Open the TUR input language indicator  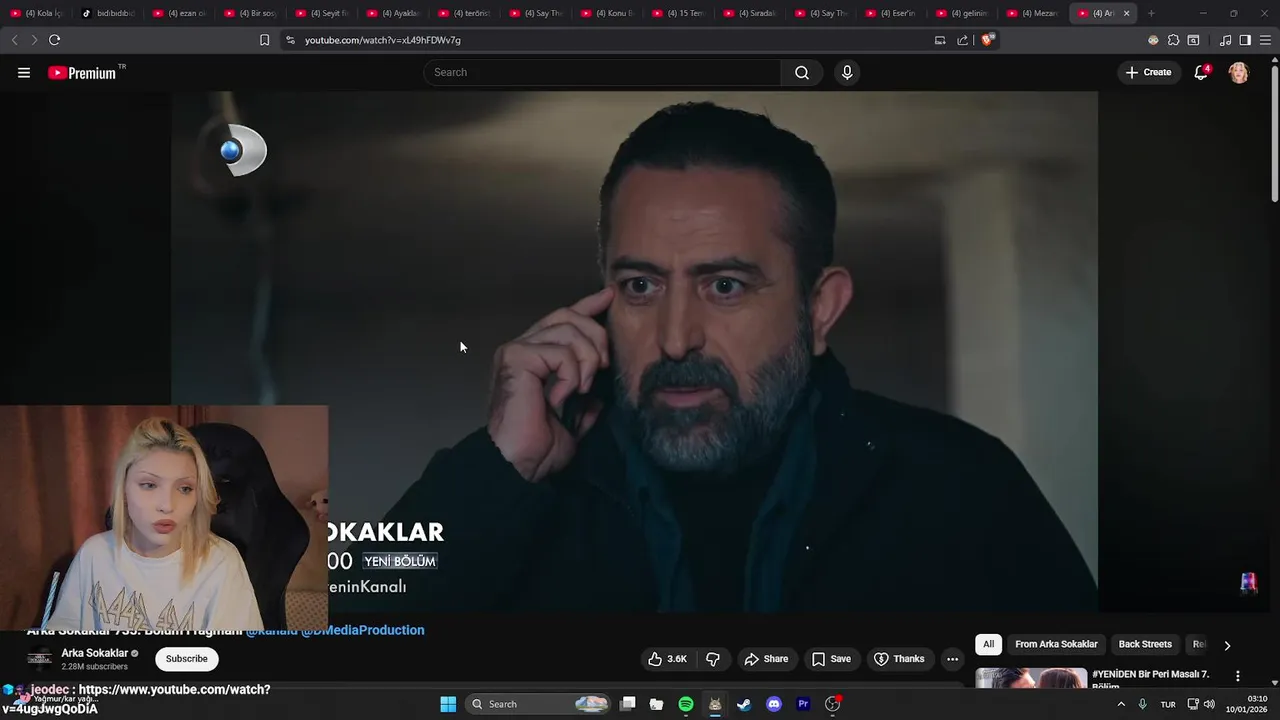click(1168, 704)
